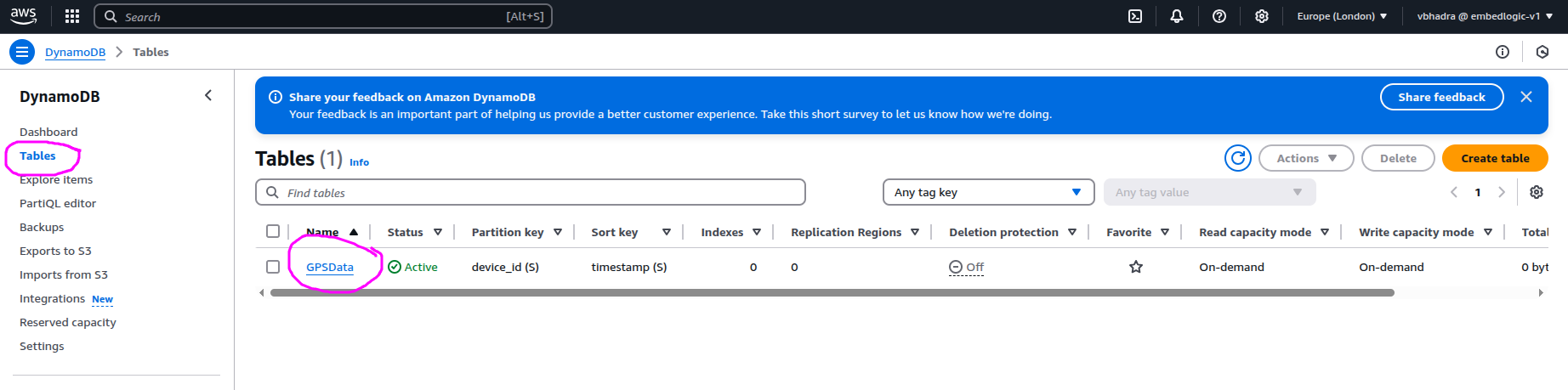Open the notifications bell

coord(1177,16)
